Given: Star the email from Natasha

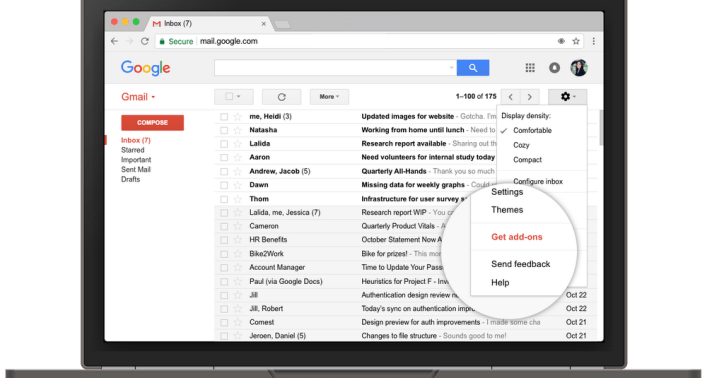Looking at the screenshot, I should 238,130.
